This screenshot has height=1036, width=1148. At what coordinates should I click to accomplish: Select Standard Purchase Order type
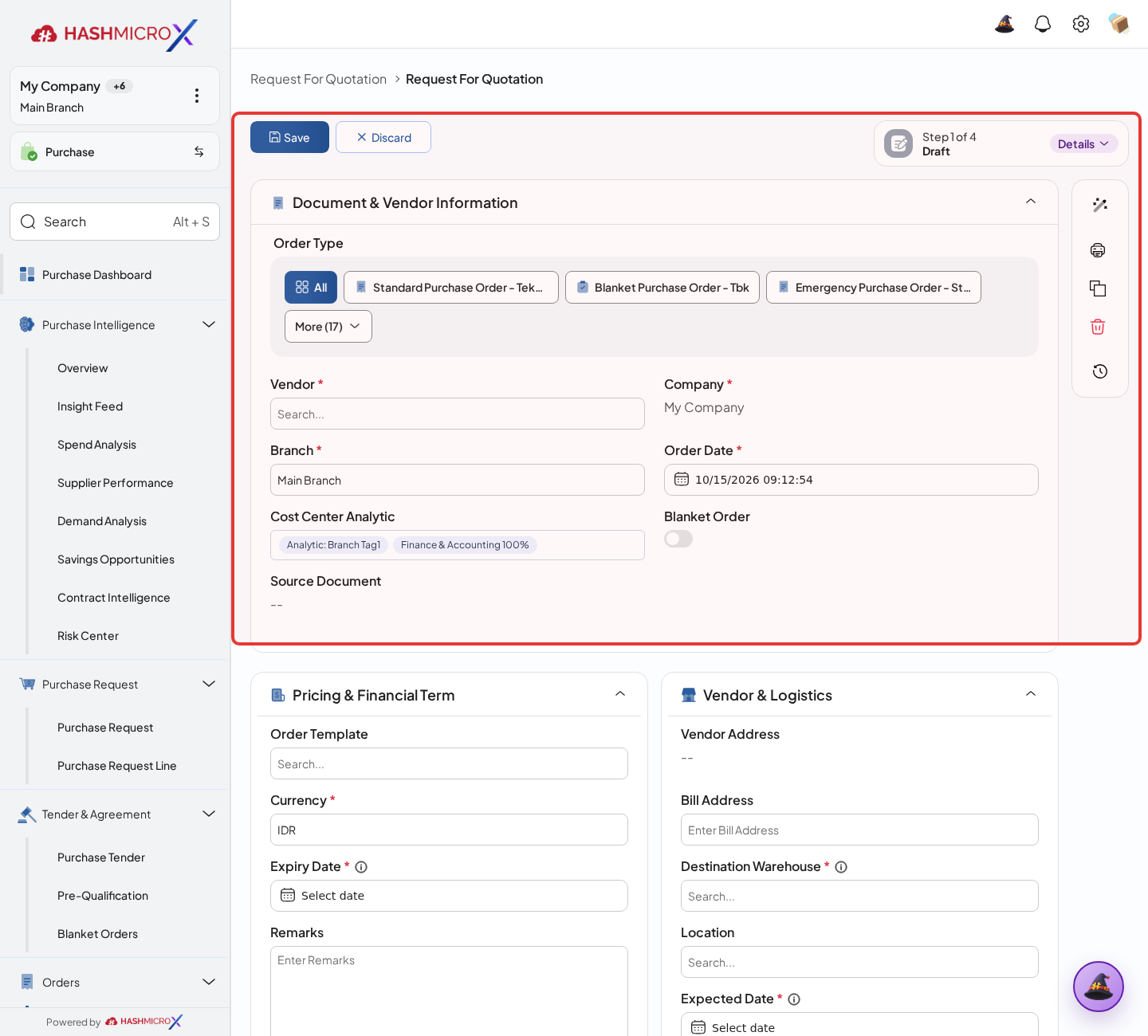[x=451, y=288]
